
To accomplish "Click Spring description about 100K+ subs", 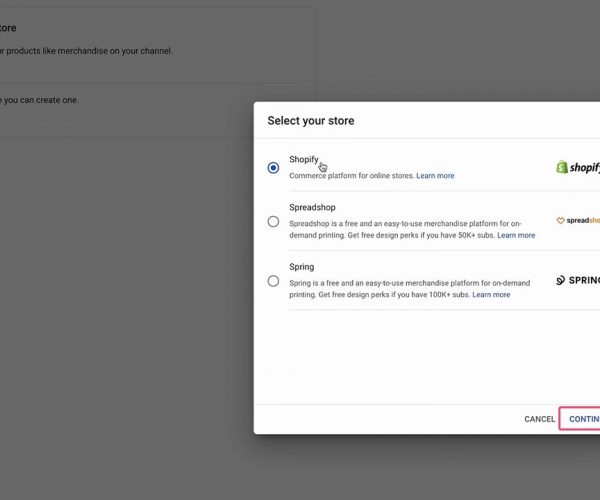I will pos(409,289).
